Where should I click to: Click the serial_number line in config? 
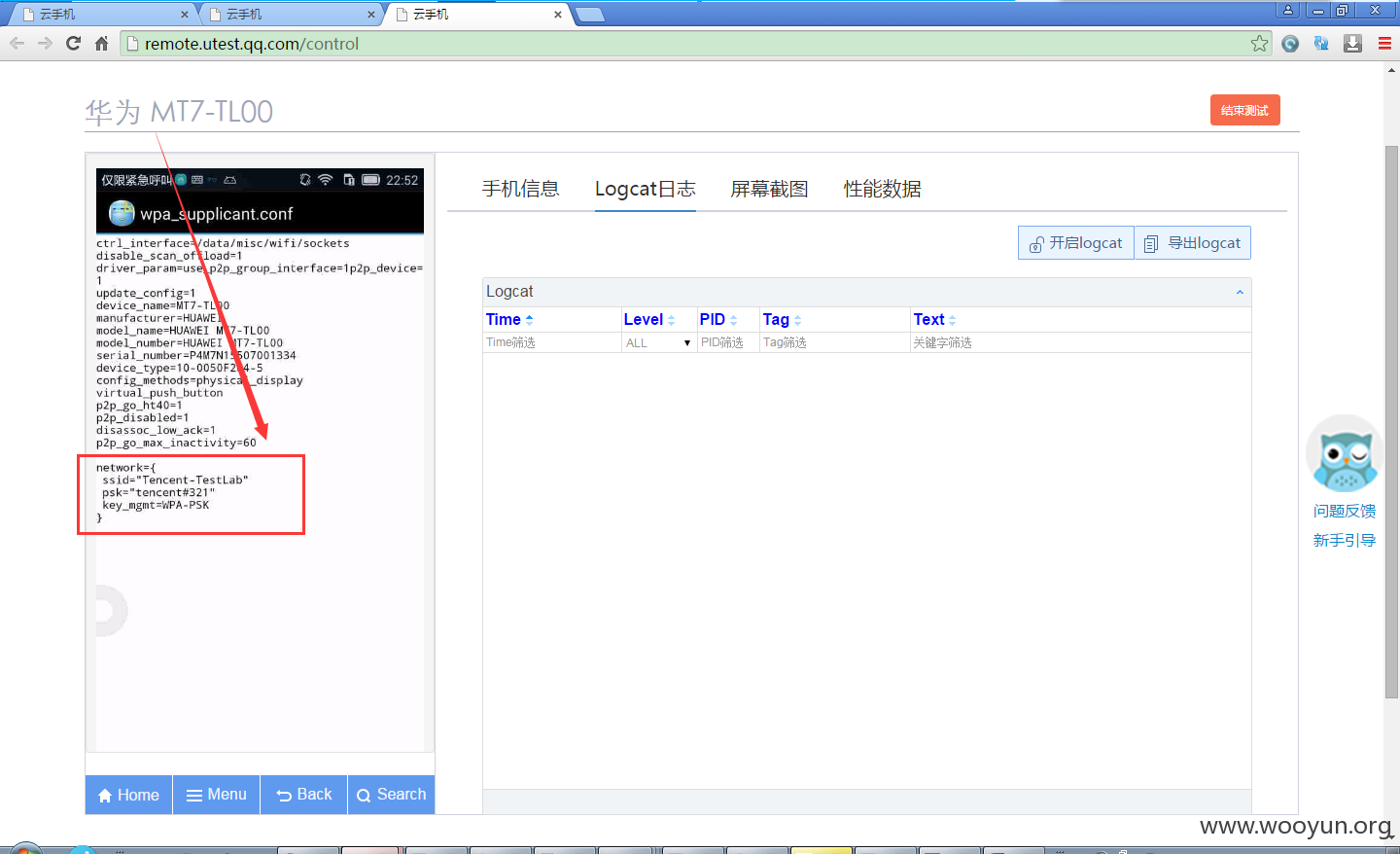(196, 355)
